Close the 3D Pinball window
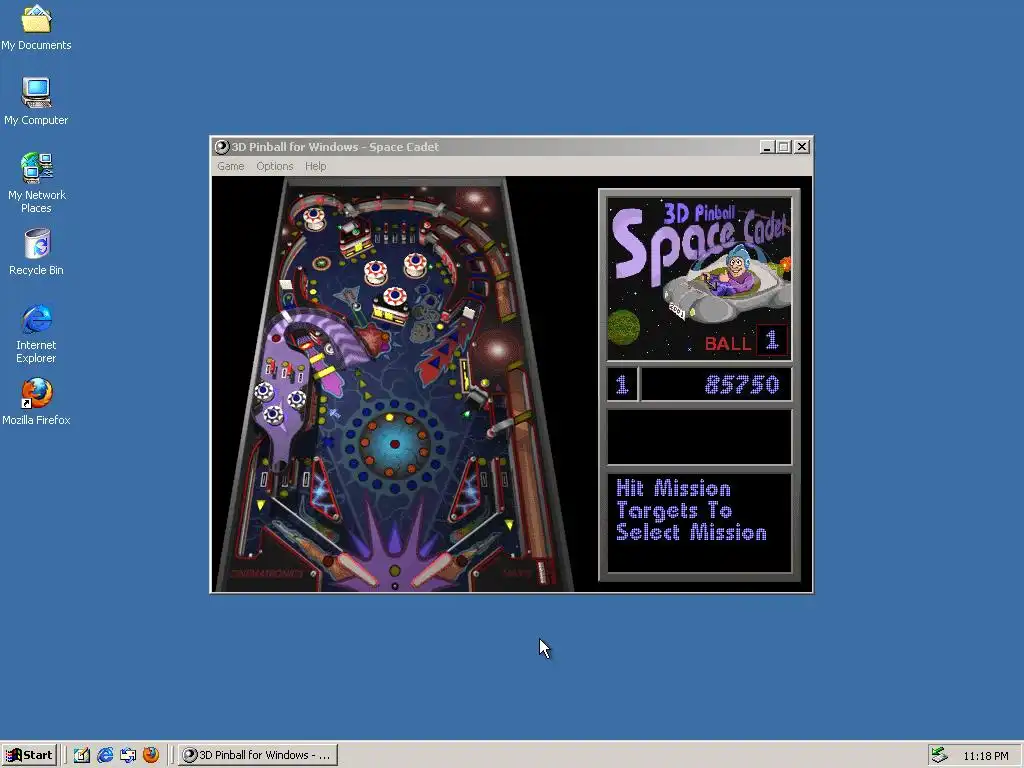The image size is (1024, 768). tap(802, 147)
